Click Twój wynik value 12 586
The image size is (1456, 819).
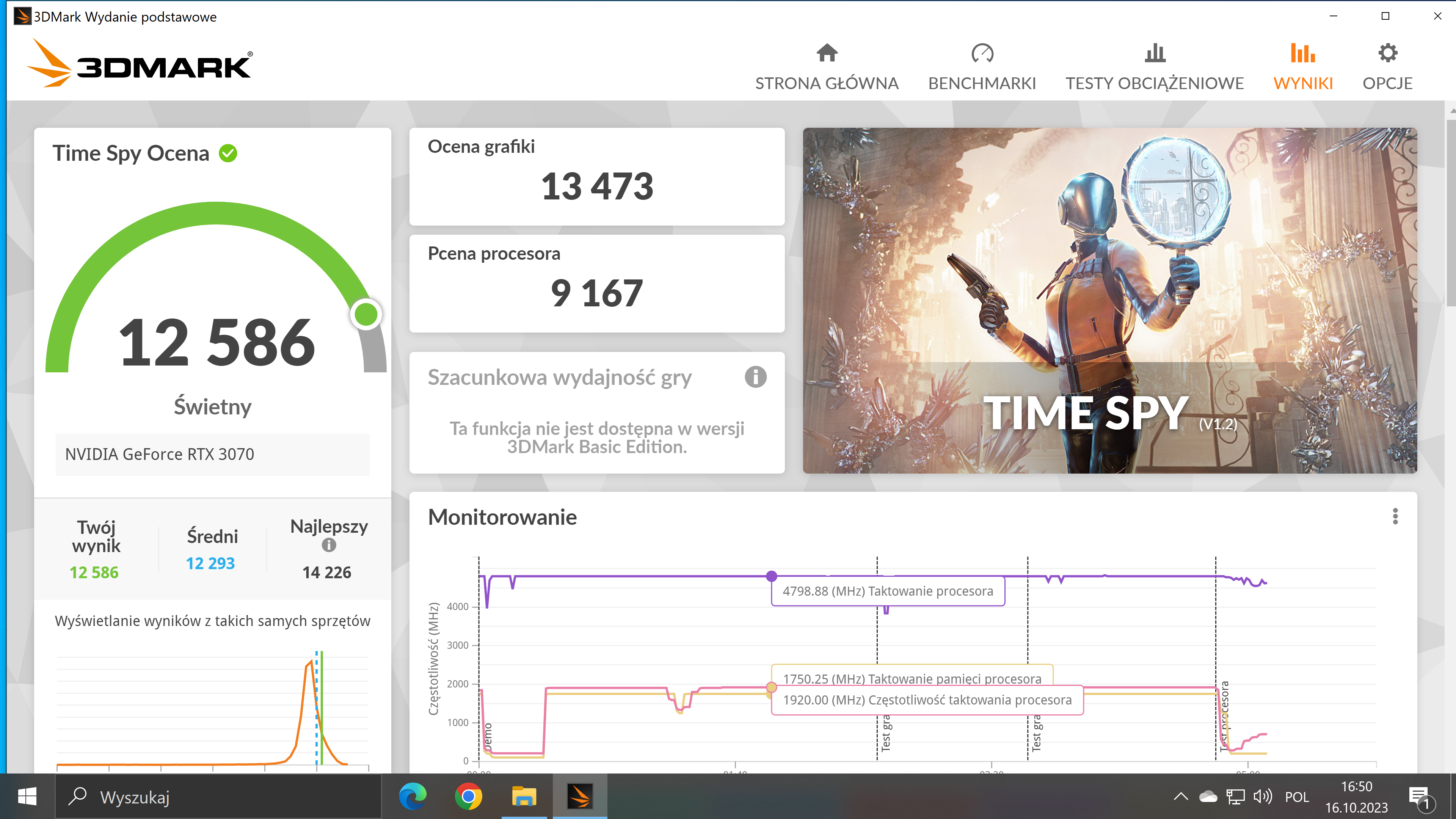pyautogui.click(x=94, y=573)
